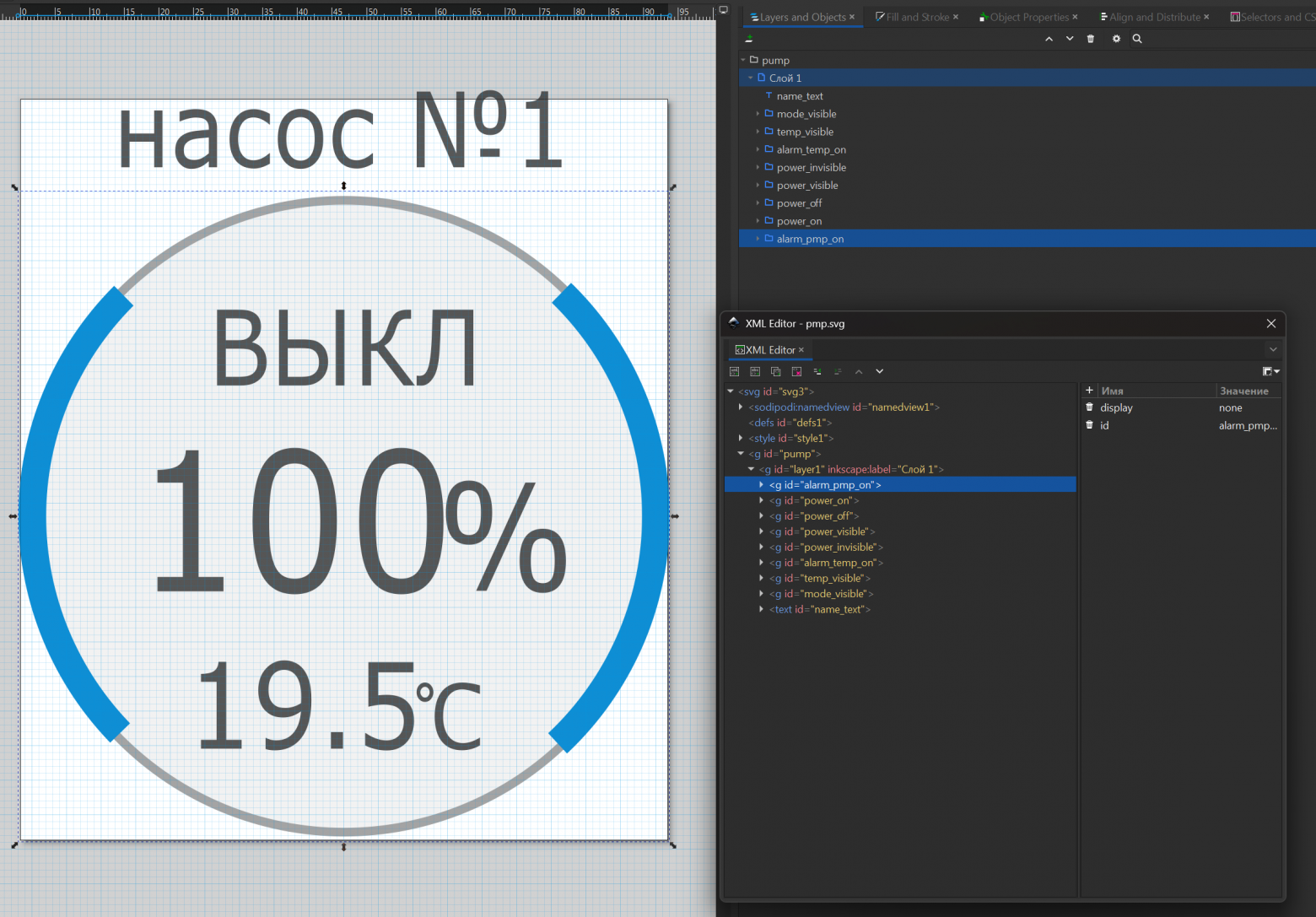Select name_text text node in XML tree

(820, 609)
